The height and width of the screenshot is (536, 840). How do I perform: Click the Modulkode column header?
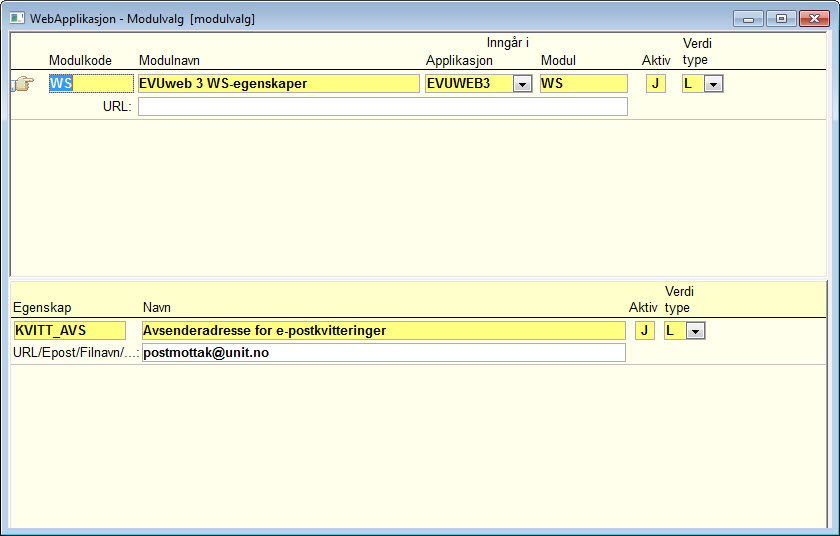pos(80,61)
